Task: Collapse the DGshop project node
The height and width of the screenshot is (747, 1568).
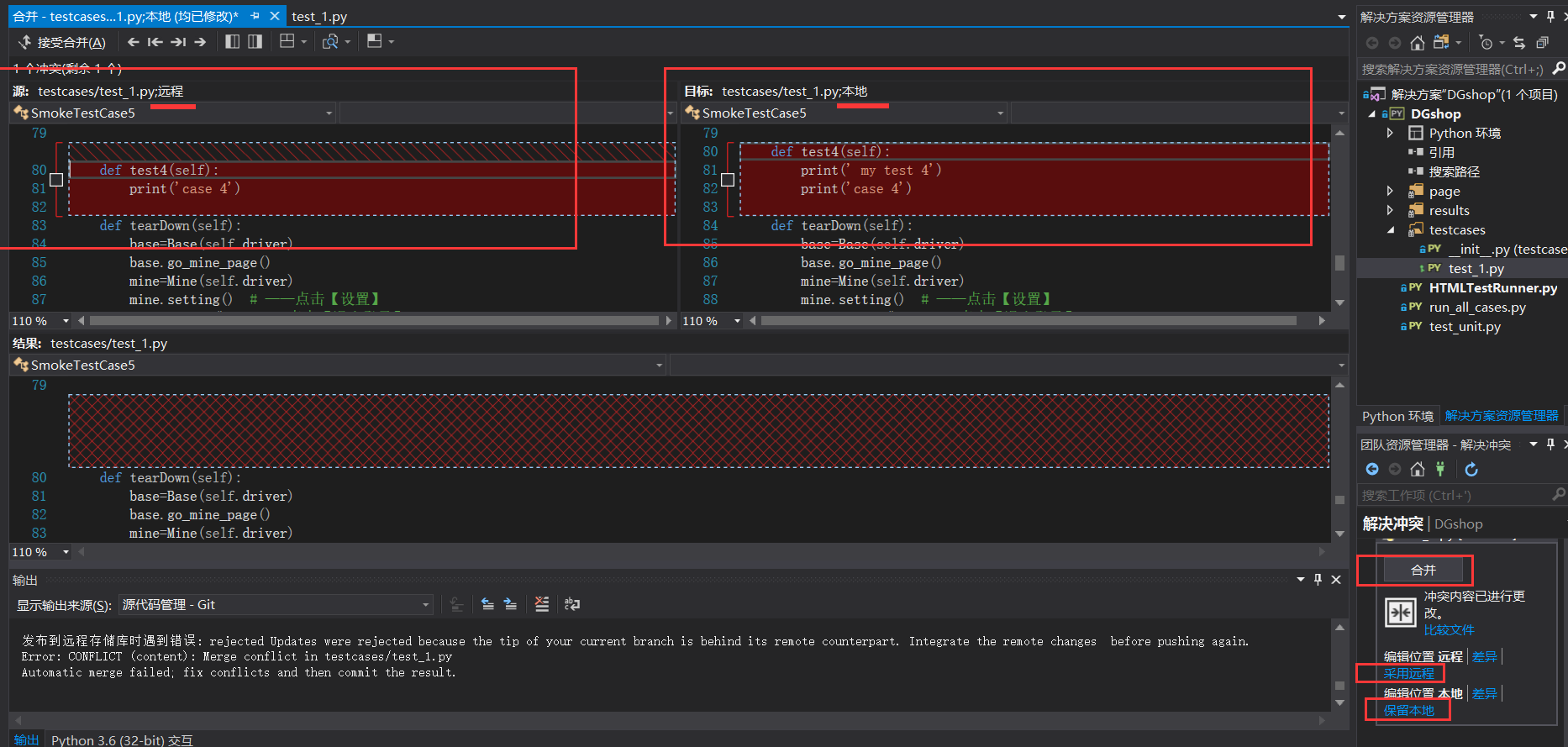Action: pyautogui.click(x=1372, y=114)
